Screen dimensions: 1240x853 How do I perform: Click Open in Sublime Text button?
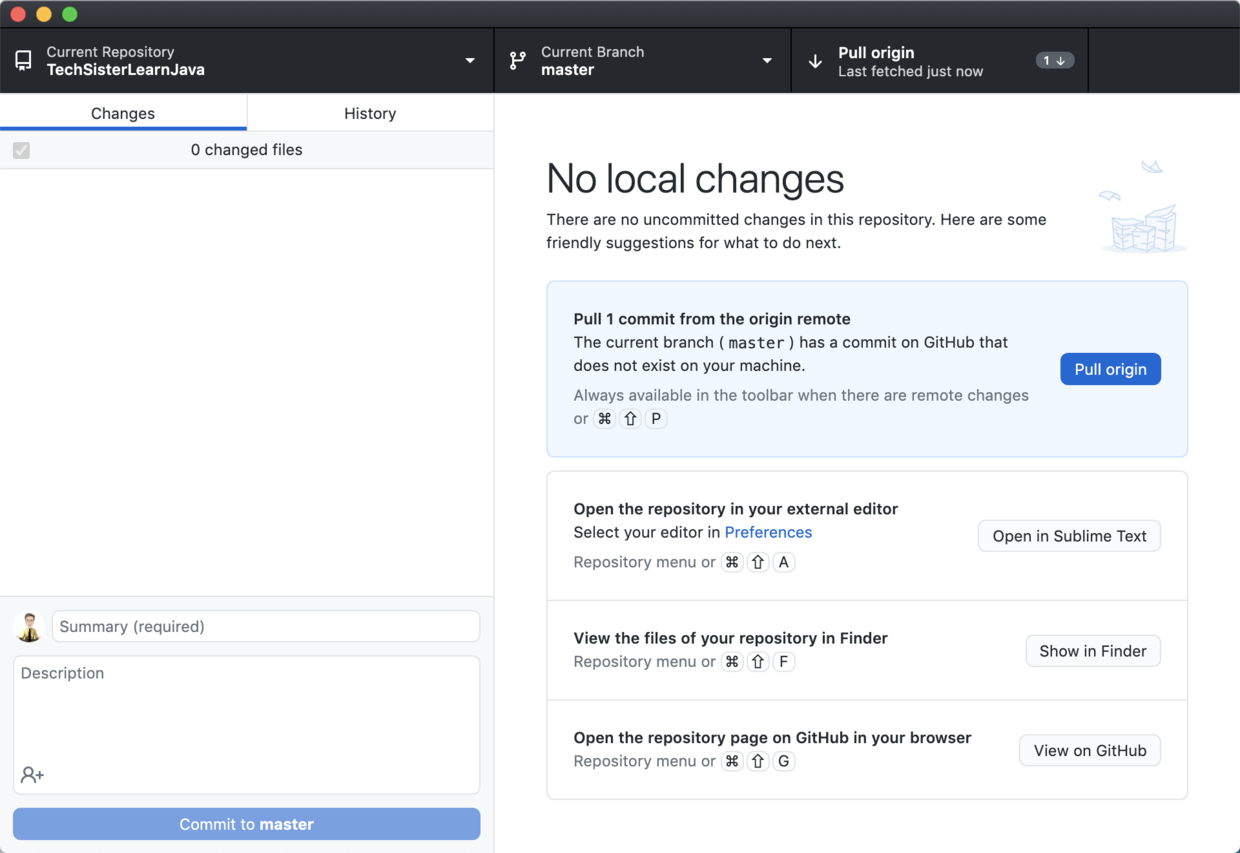click(1069, 536)
